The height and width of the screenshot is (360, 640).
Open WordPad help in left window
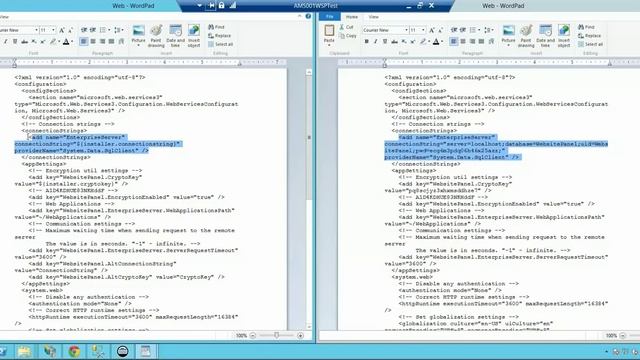tap(308, 16)
